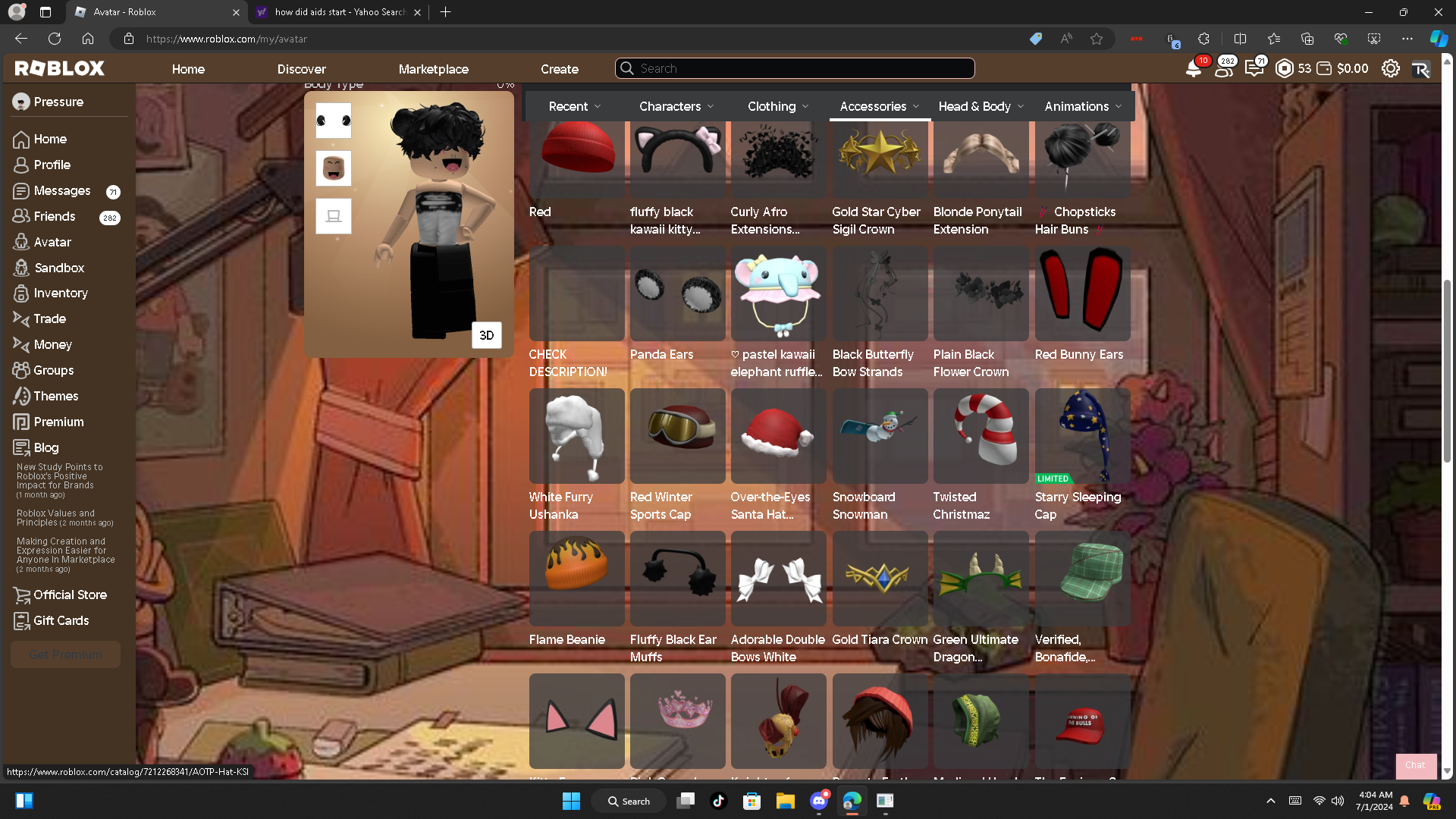This screenshot has height=819, width=1456.
Task: Open a new browser tab
Action: pos(446,12)
